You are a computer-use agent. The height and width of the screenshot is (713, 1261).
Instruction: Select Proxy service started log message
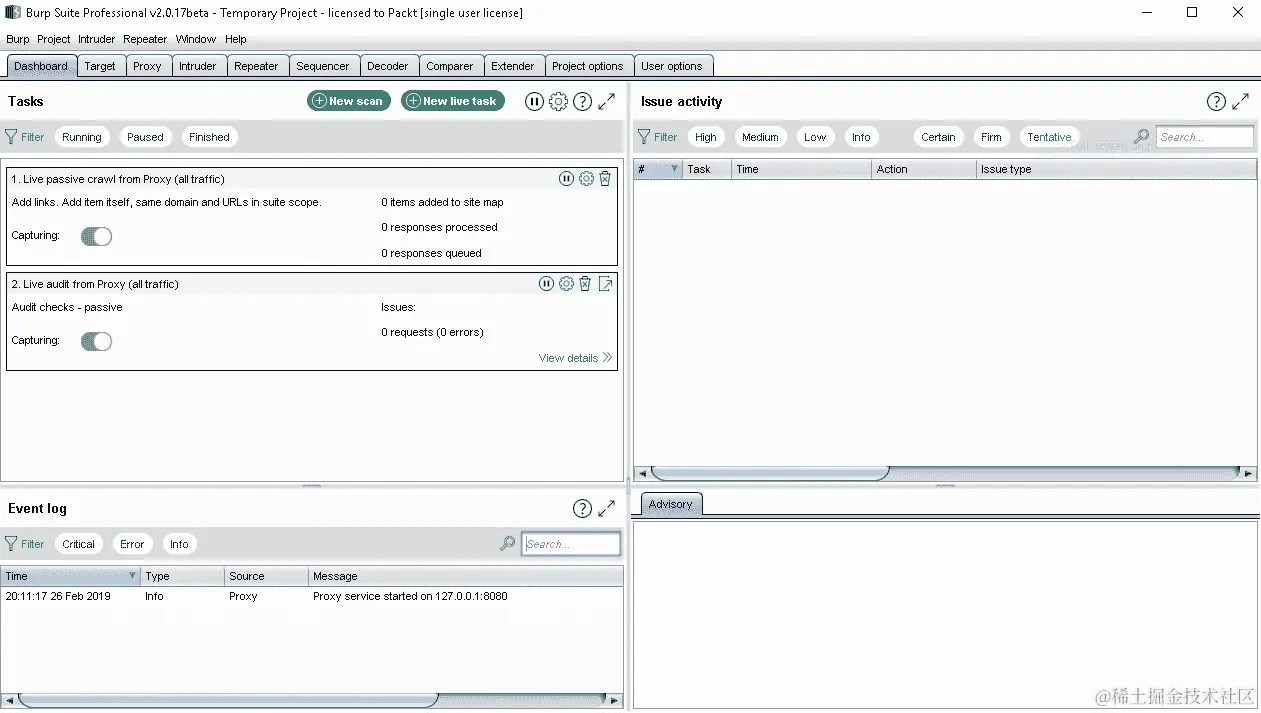(410, 596)
